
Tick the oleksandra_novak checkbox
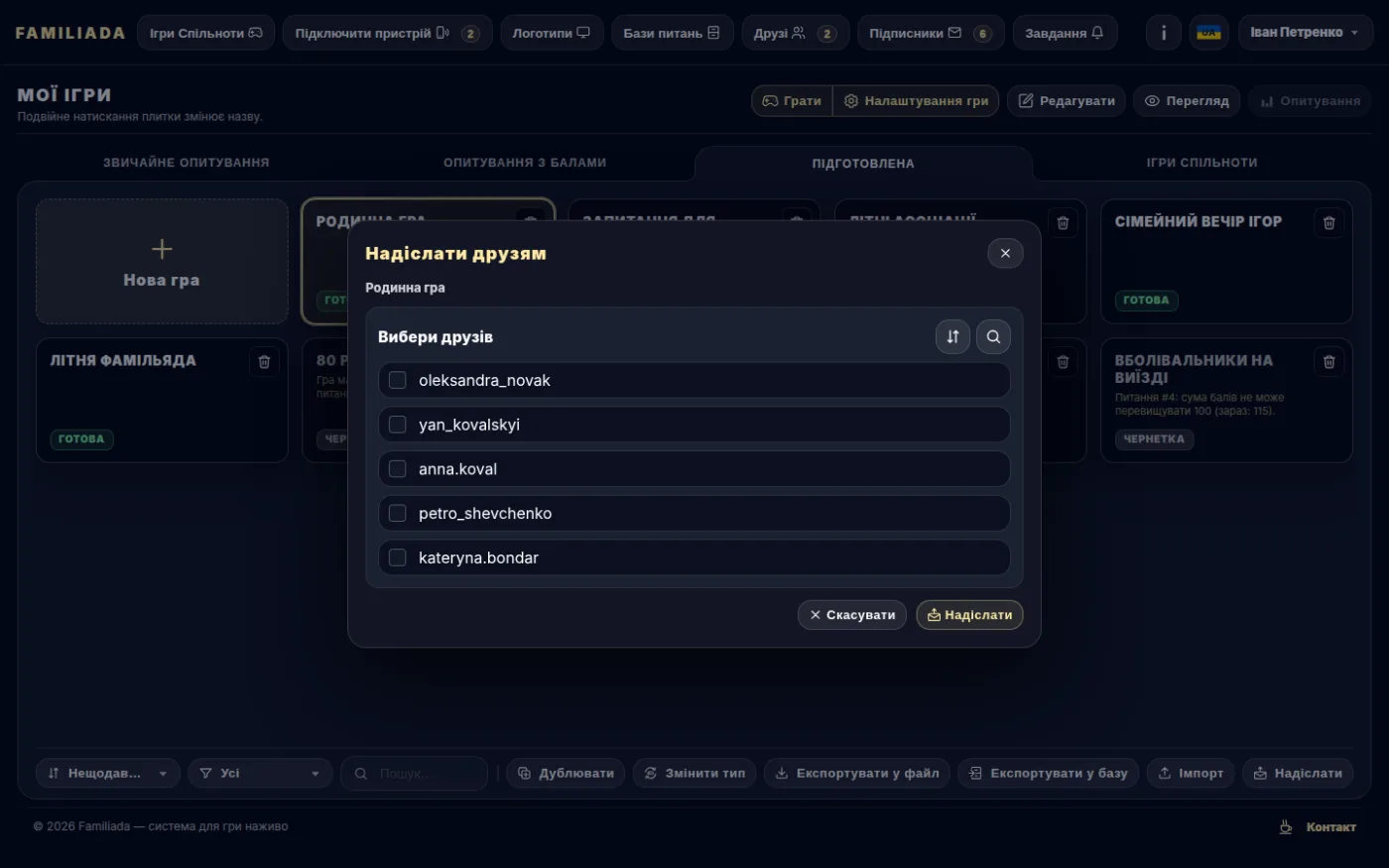pos(398,380)
